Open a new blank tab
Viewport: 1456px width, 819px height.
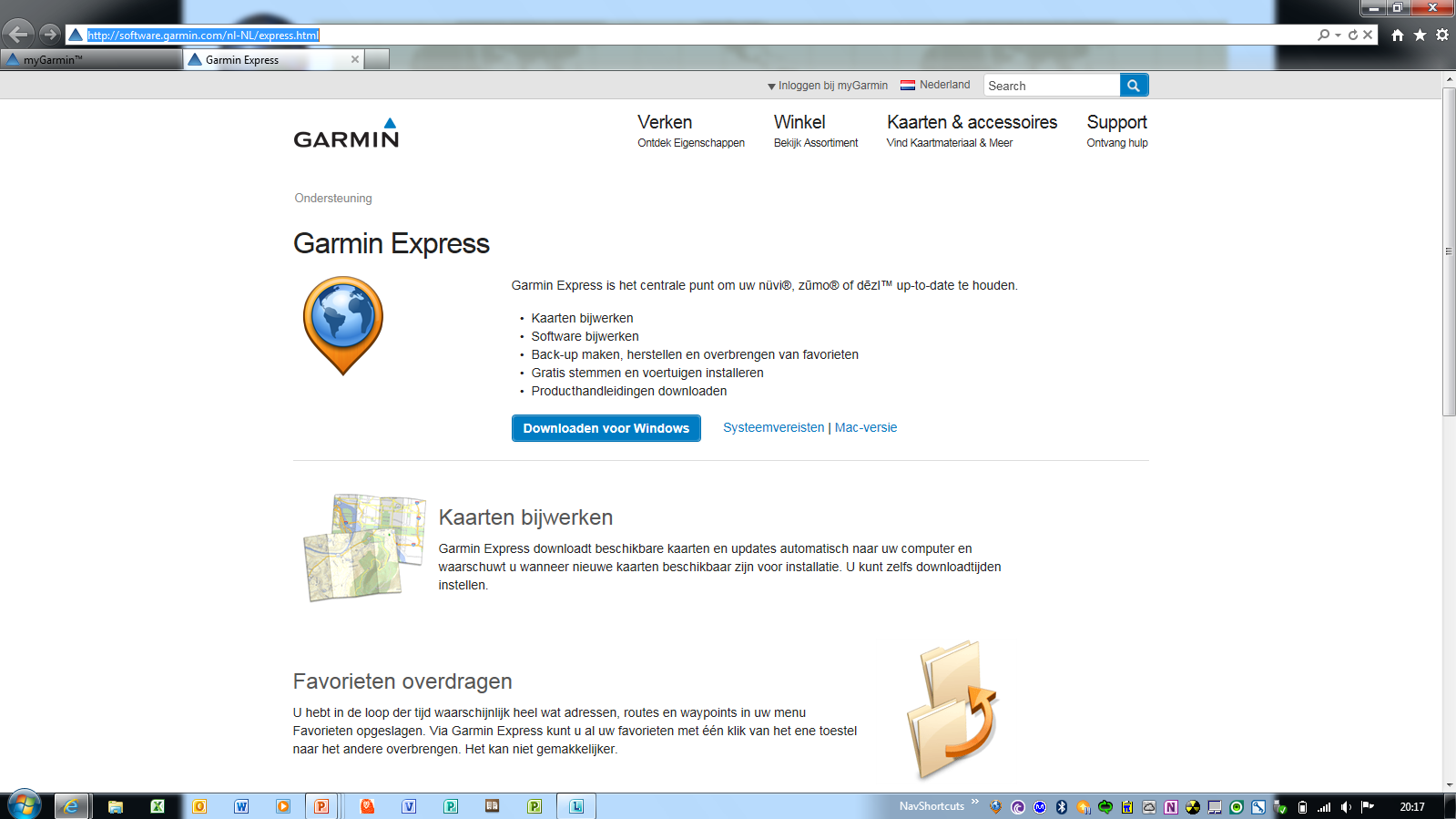click(377, 59)
